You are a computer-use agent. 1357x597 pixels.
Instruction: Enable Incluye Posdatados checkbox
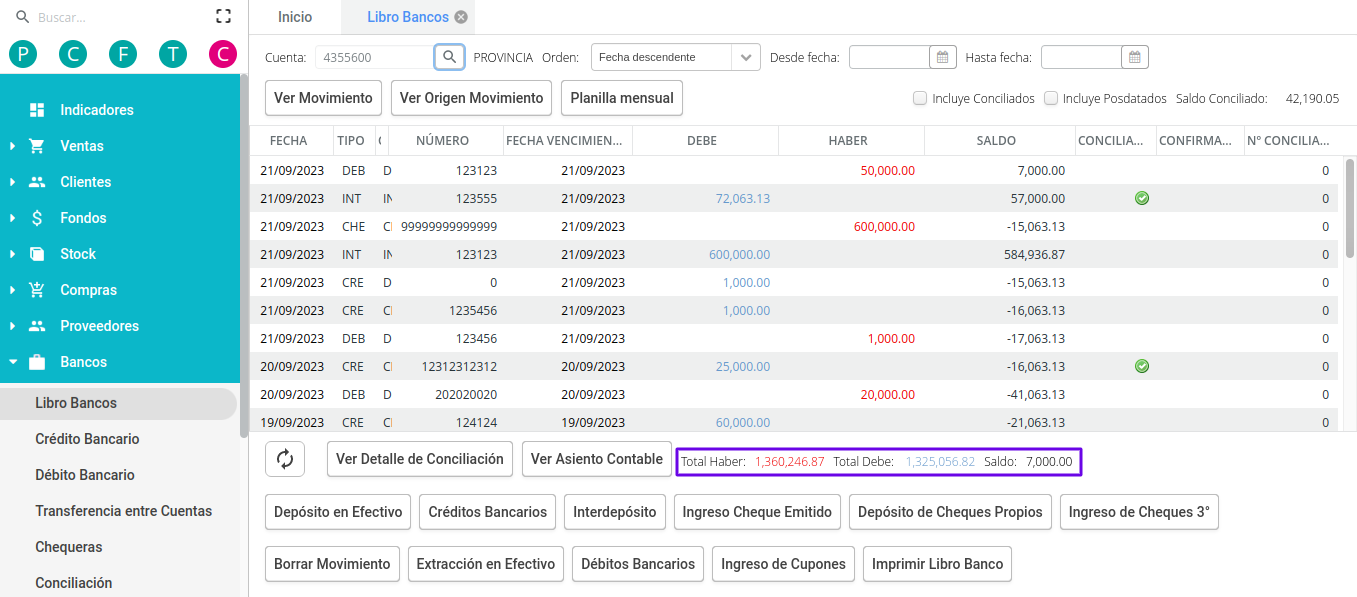[1050, 98]
